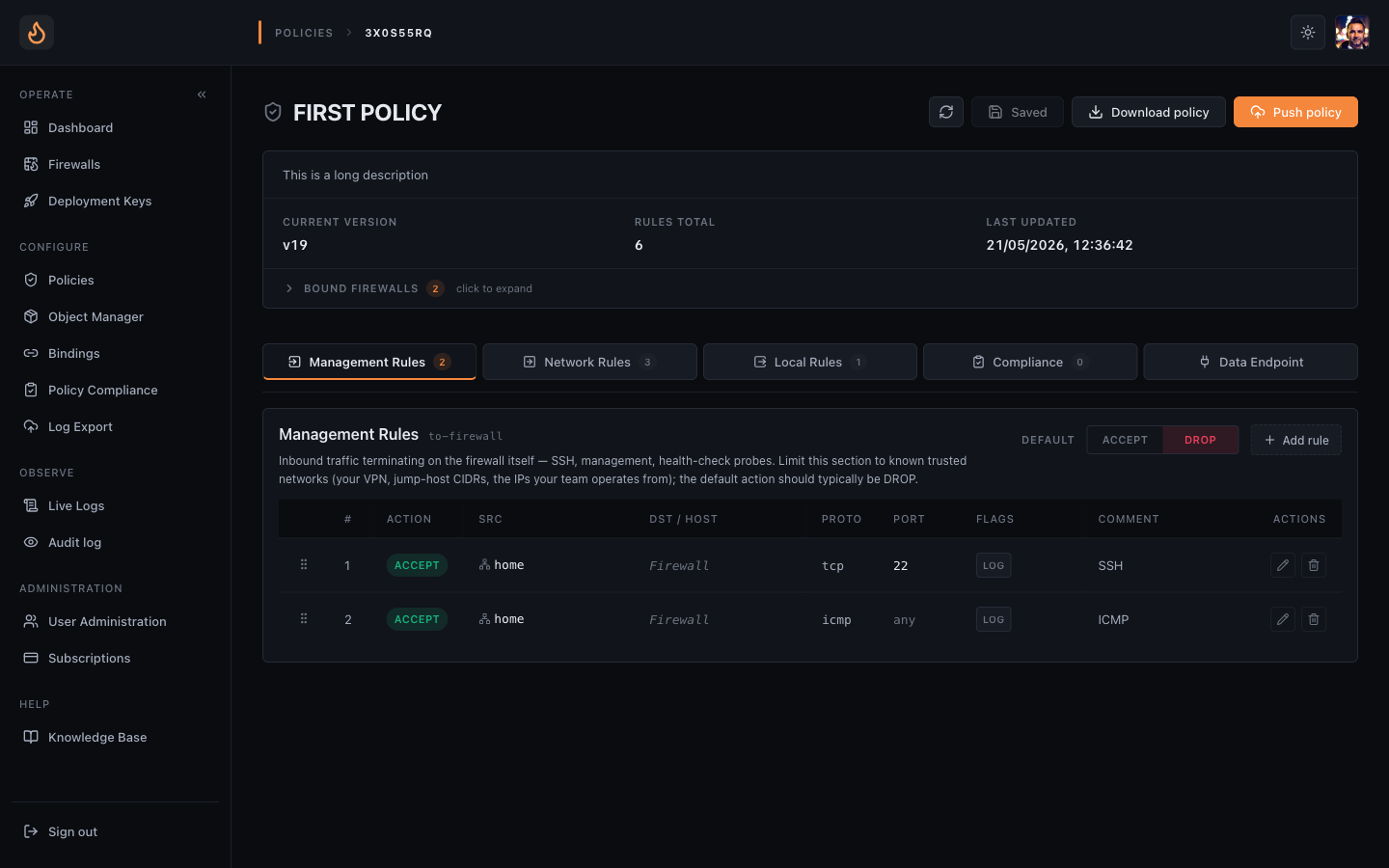Click the 3X0S55RQ breadcrumb
This screenshot has height=868, width=1389.
398,33
